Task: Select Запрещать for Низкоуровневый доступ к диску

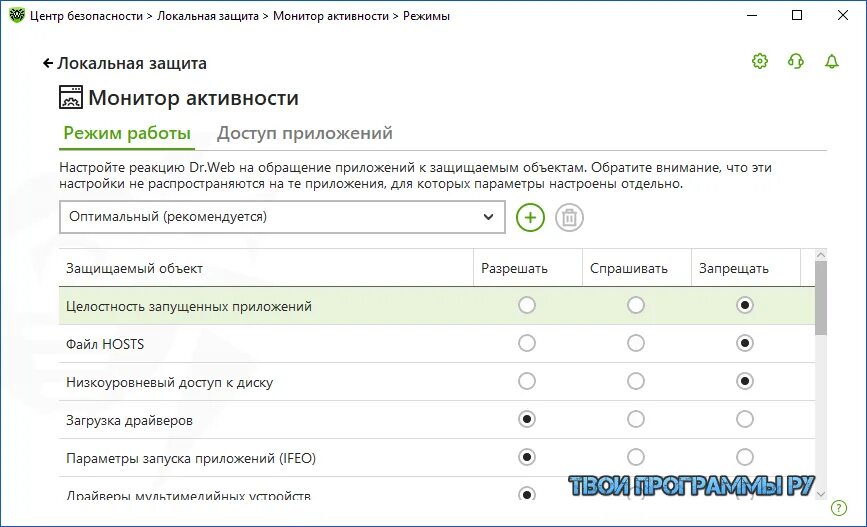Action: tap(745, 381)
